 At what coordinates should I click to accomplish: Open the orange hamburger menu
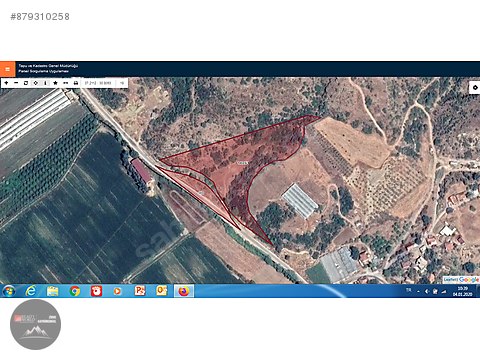click(x=7, y=69)
